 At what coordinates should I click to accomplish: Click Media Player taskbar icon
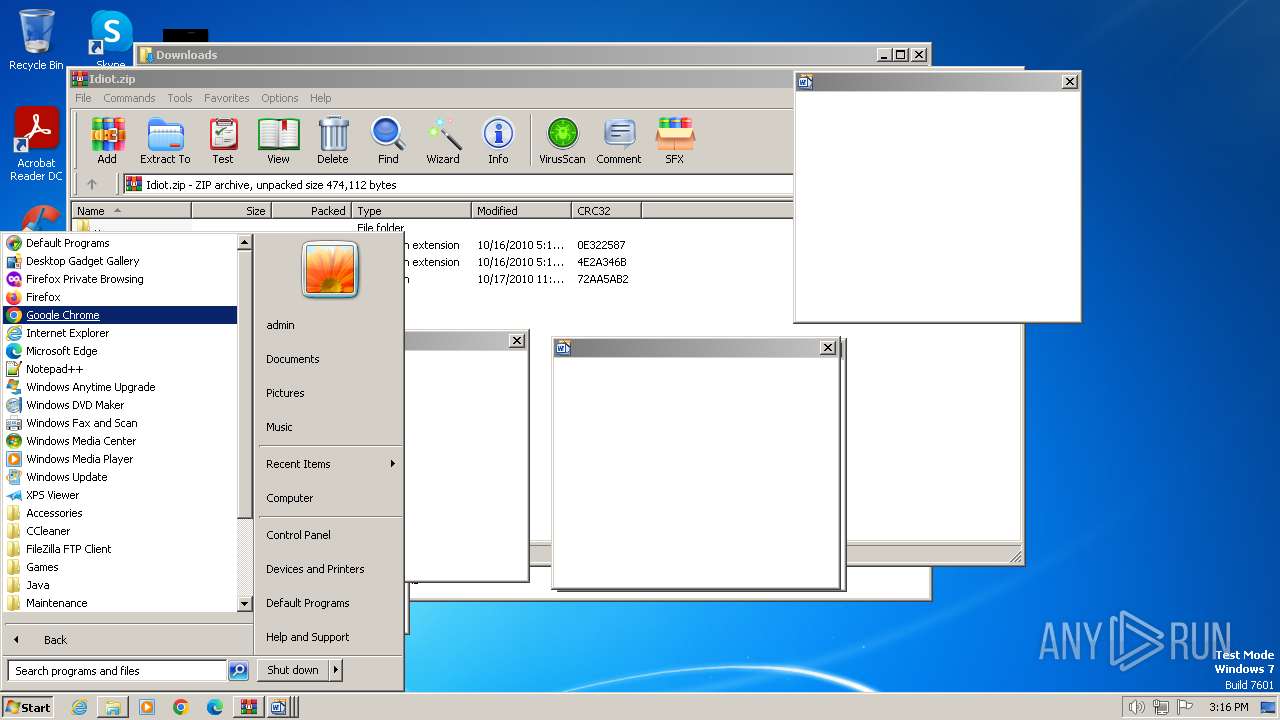[147, 707]
